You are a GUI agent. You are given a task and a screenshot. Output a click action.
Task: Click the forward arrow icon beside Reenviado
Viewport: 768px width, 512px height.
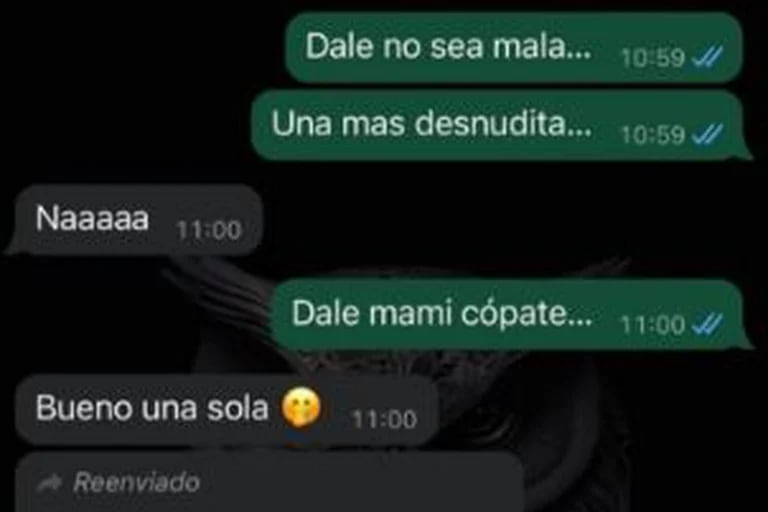click(x=49, y=483)
